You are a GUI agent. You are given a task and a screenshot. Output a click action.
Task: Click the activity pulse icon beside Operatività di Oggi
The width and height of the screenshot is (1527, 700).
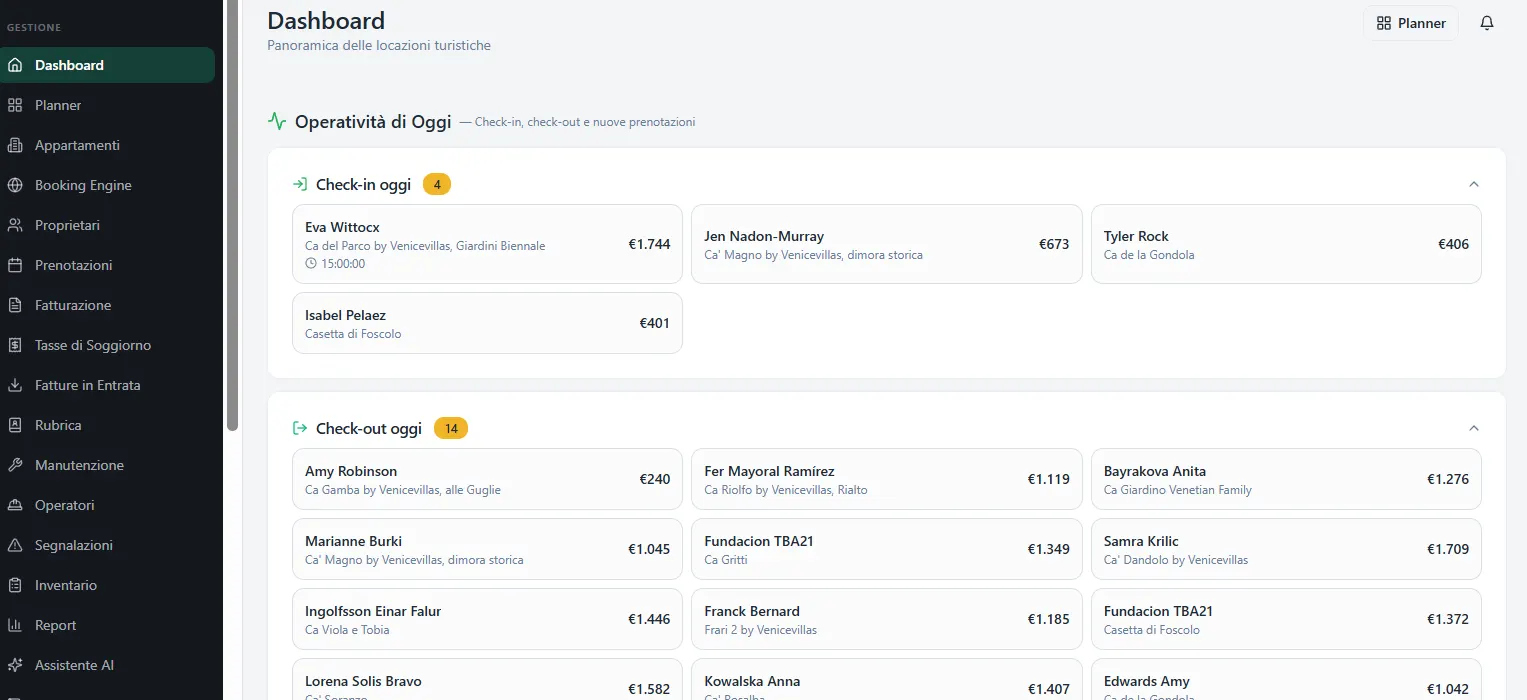(x=277, y=122)
